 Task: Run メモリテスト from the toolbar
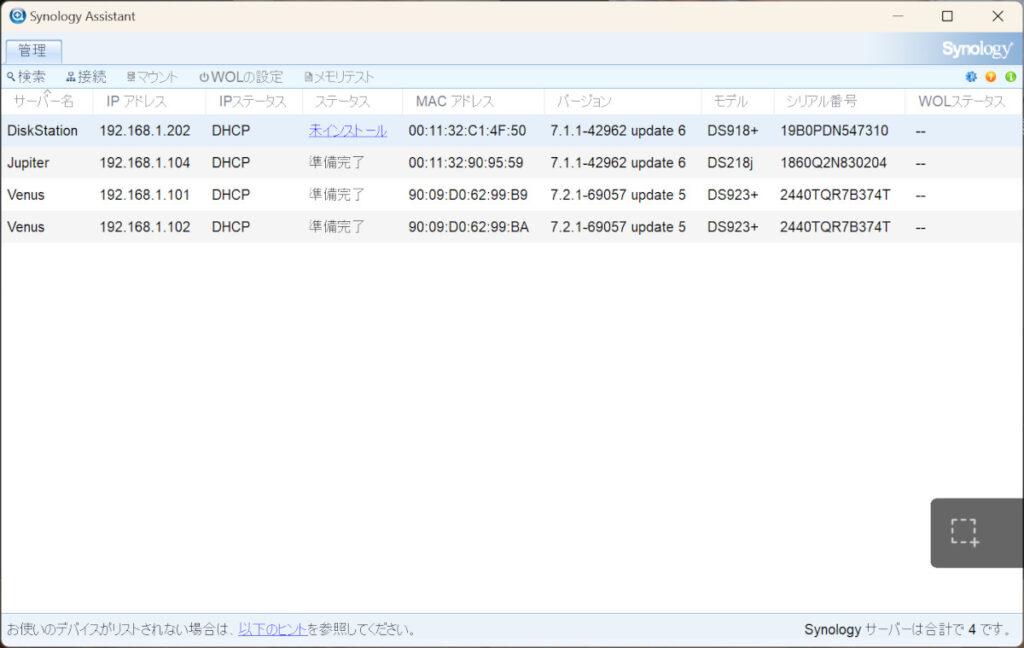click(339, 76)
